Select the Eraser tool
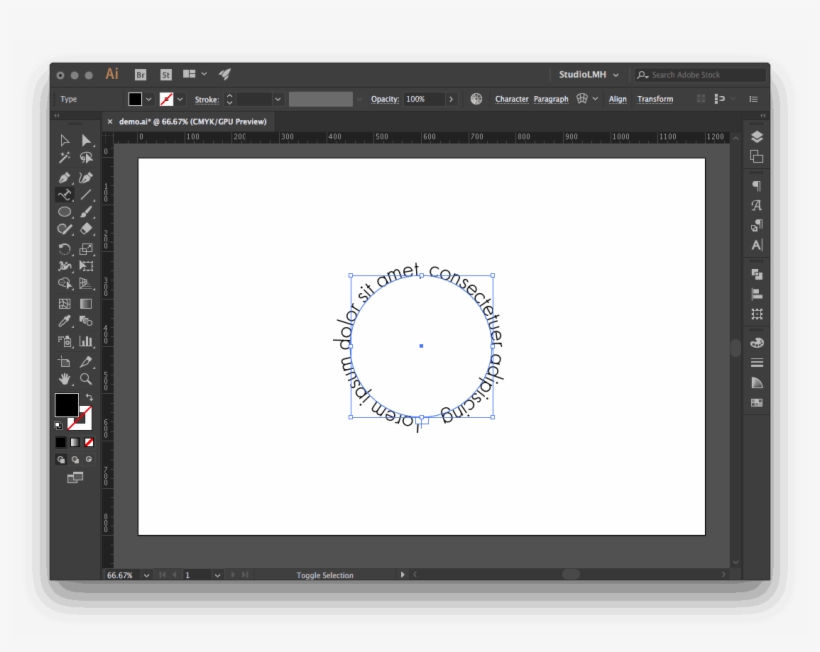 (x=86, y=229)
